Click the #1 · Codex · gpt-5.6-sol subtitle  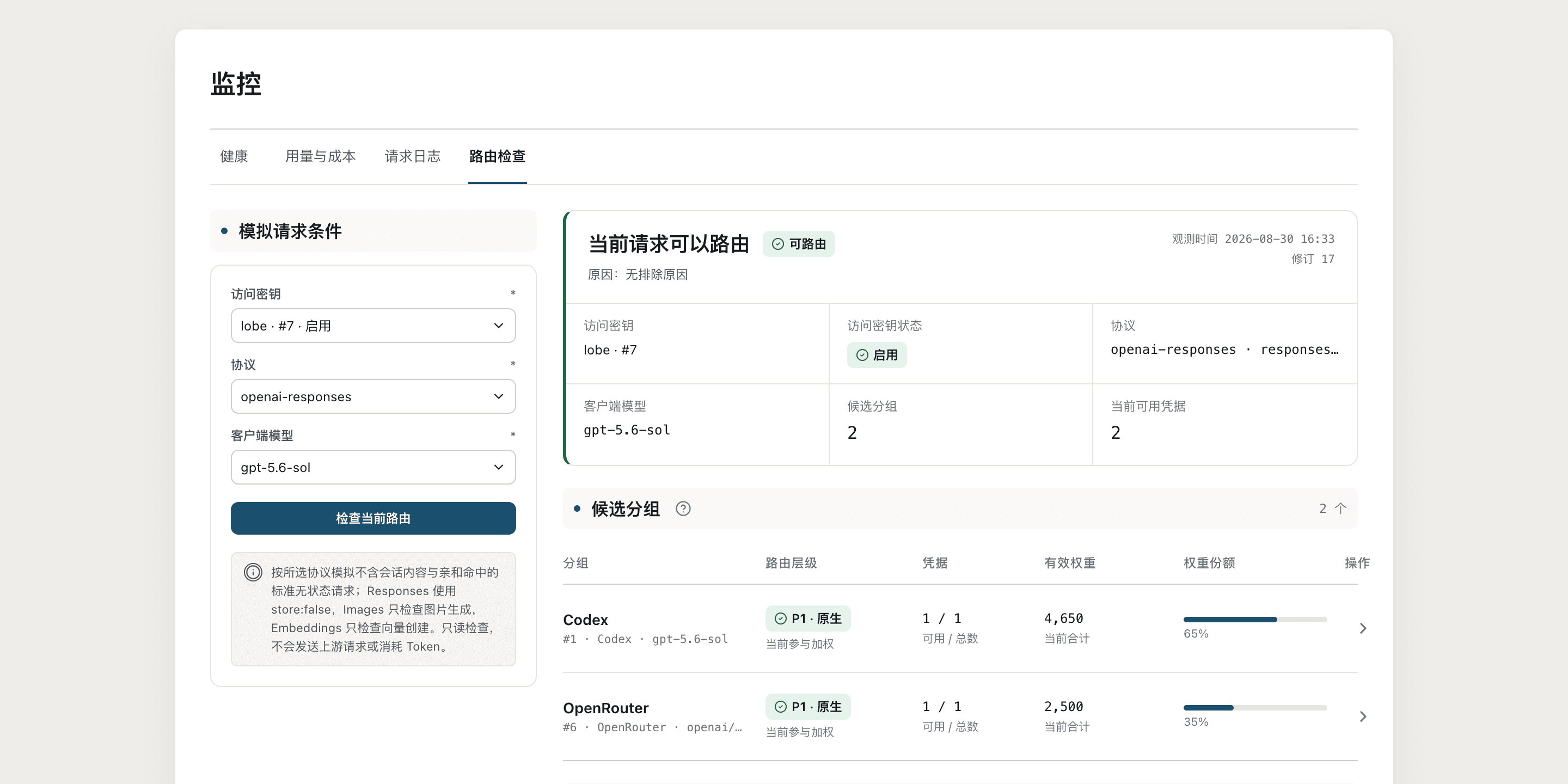pos(645,639)
